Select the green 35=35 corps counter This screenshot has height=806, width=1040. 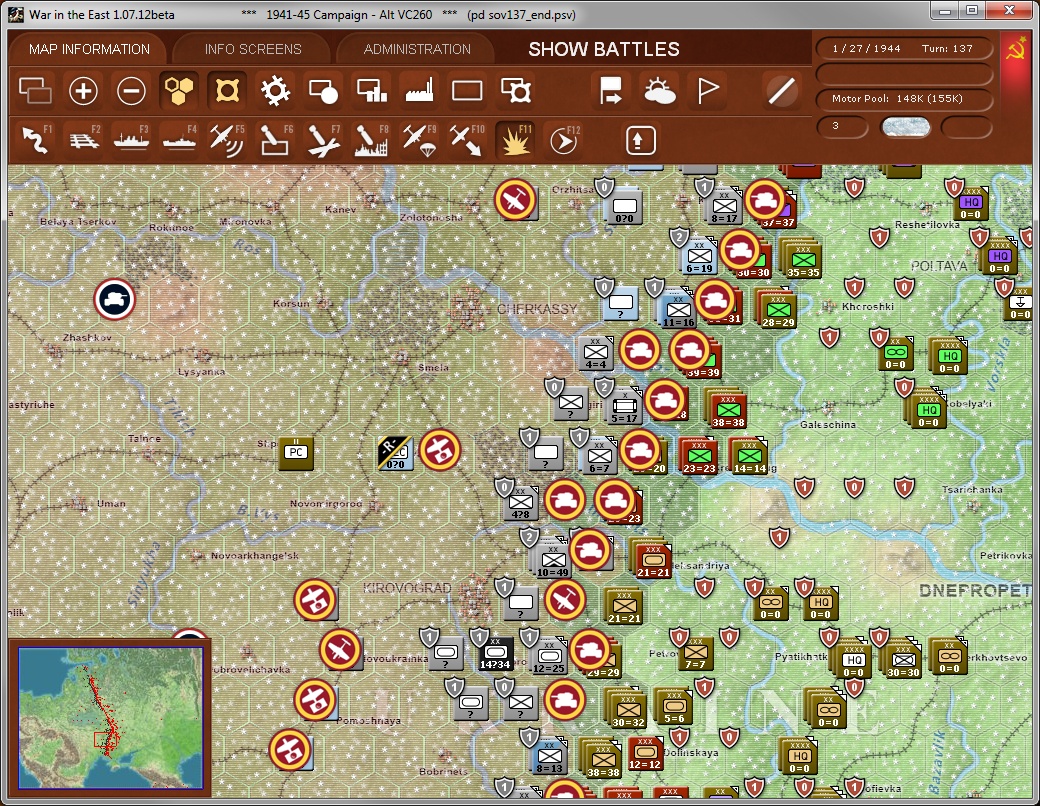(804, 260)
